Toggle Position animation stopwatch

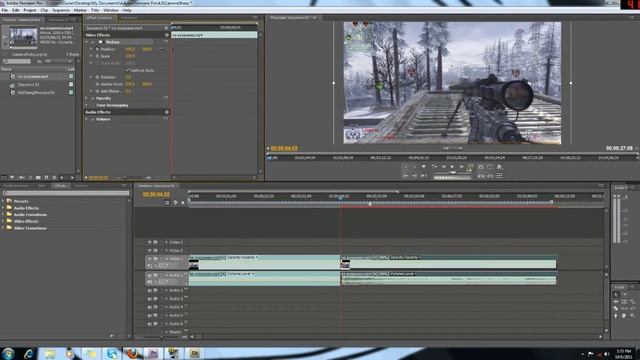coord(98,49)
